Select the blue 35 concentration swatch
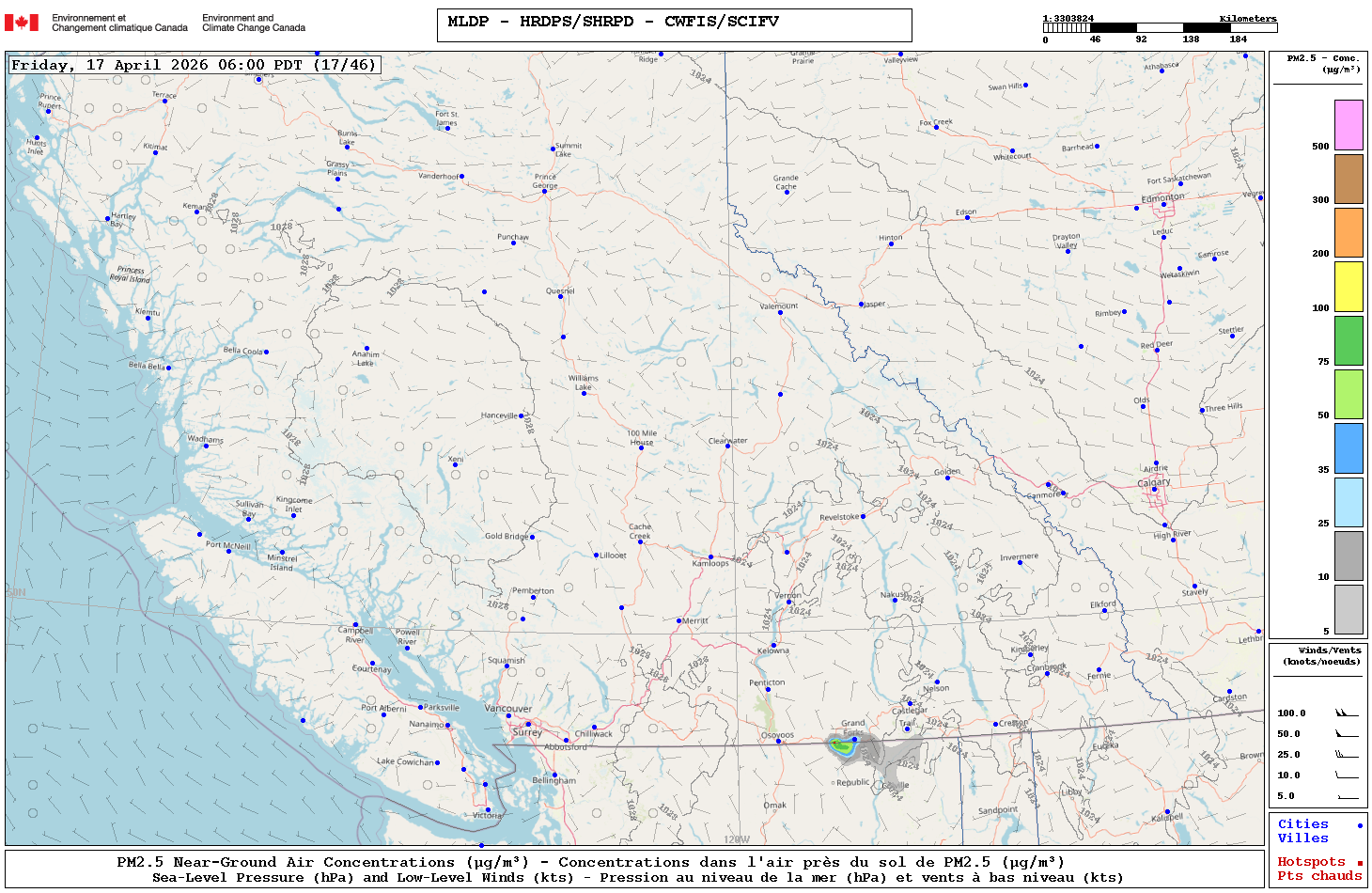Image resolution: width=1372 pixels, height=893 pixels. click(1349, 448)
